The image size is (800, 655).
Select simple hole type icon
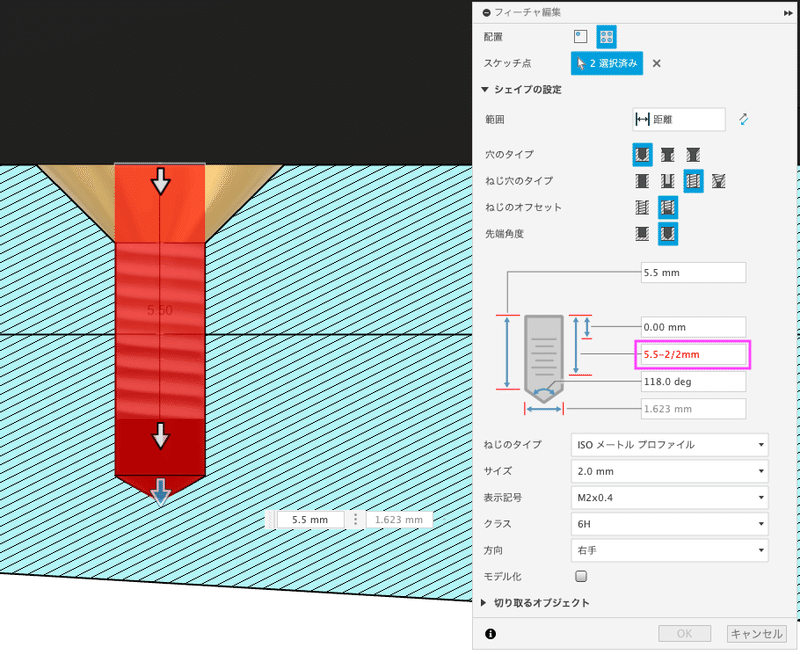tap(642, 155)
